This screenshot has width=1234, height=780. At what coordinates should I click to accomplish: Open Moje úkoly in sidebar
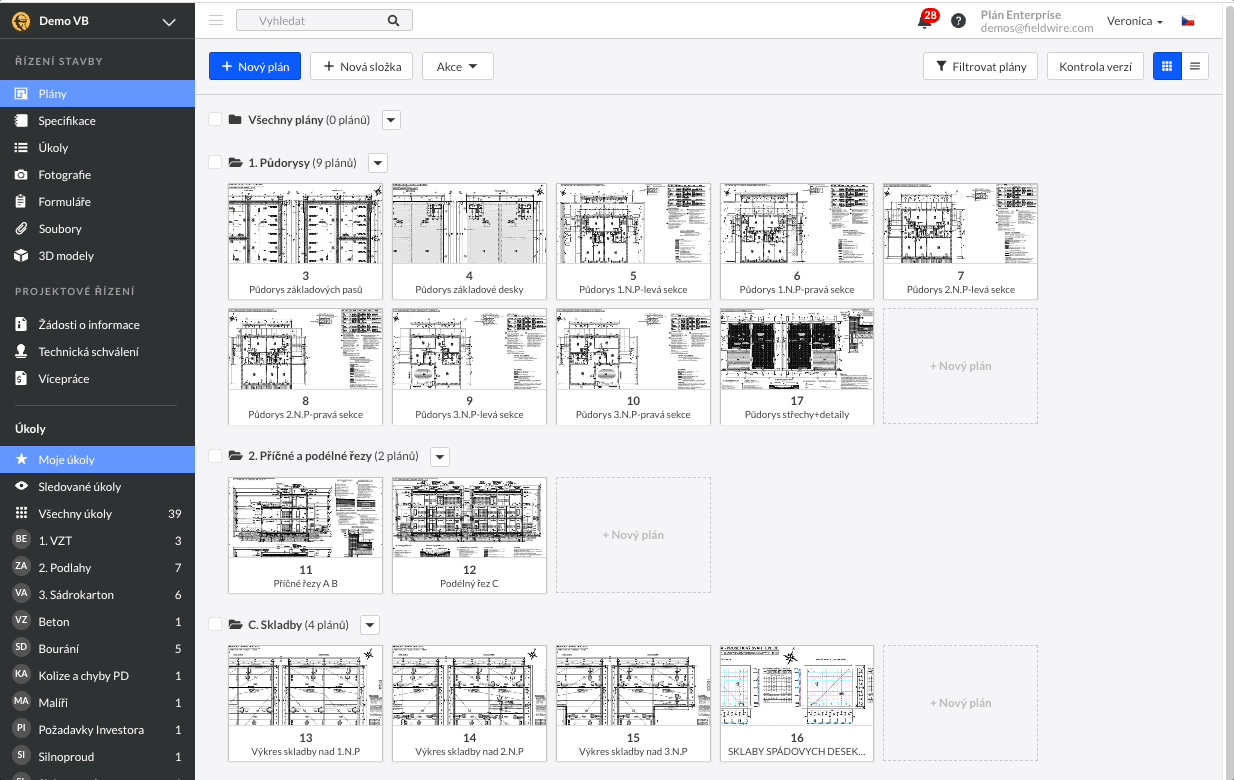click(x=97, y=460)
